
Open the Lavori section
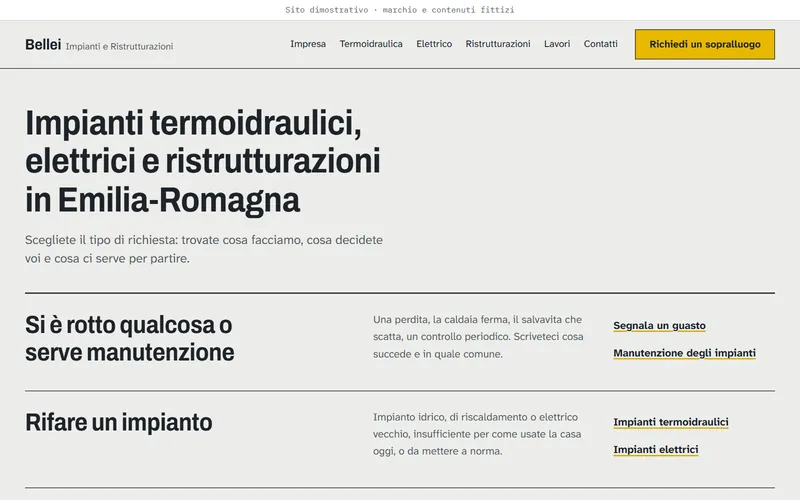557,44
